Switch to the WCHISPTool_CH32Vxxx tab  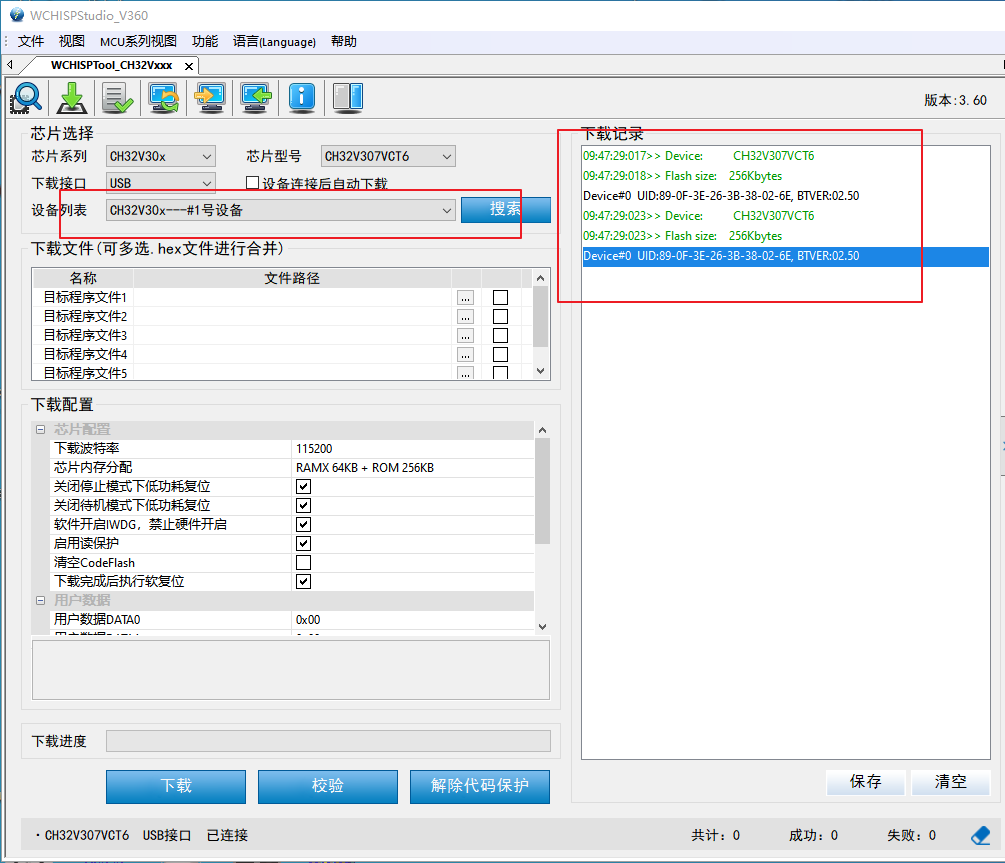point(110,63)
